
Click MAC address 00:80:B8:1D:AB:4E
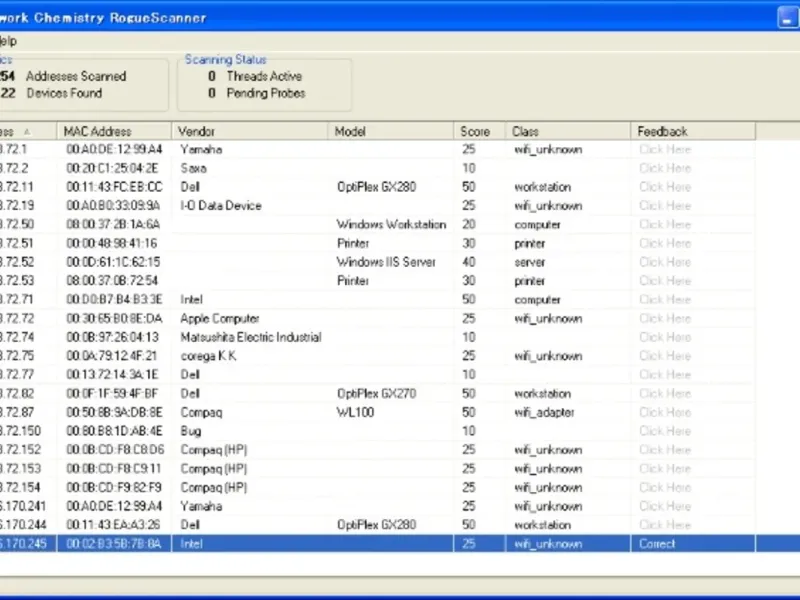[114, 431]
